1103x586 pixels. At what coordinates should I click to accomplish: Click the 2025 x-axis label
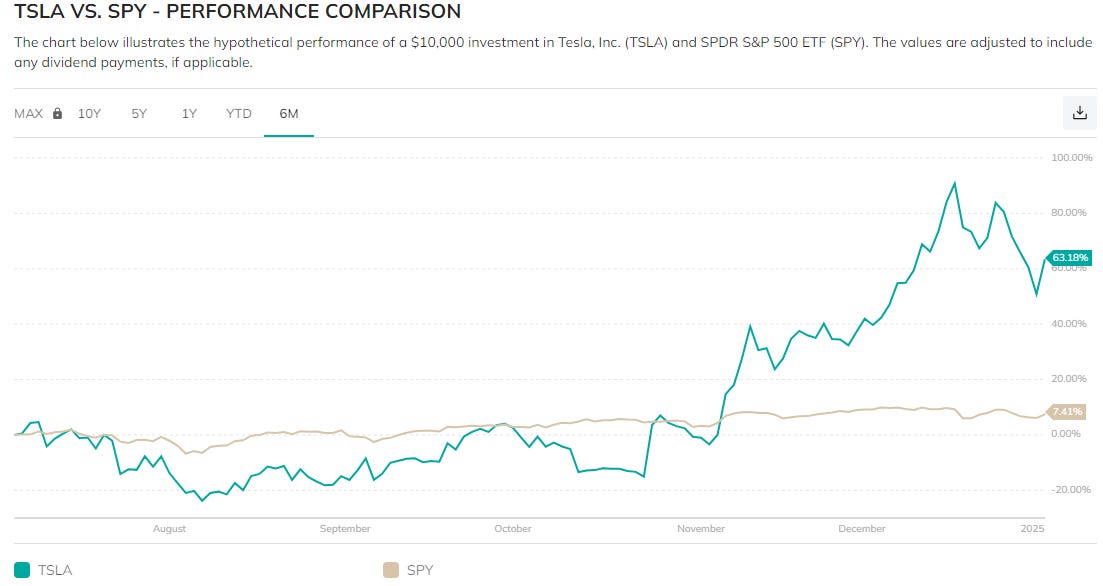point(1033,528)
